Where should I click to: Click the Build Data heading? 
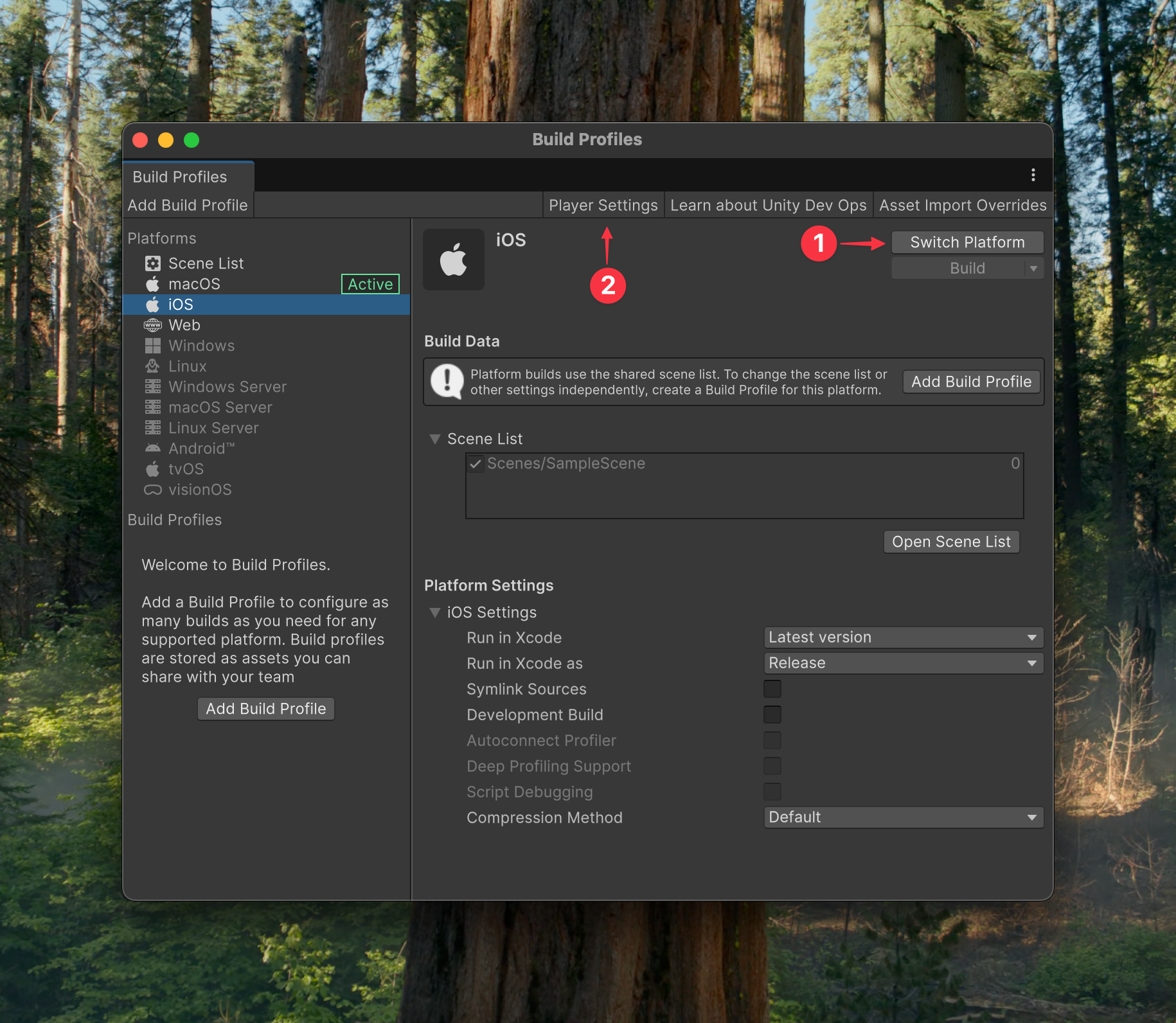[462, 341]
